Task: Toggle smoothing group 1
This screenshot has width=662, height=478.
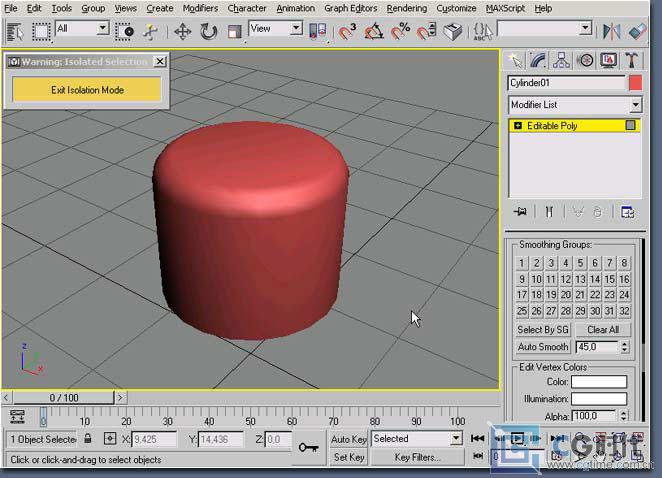Action: (521, 263)
